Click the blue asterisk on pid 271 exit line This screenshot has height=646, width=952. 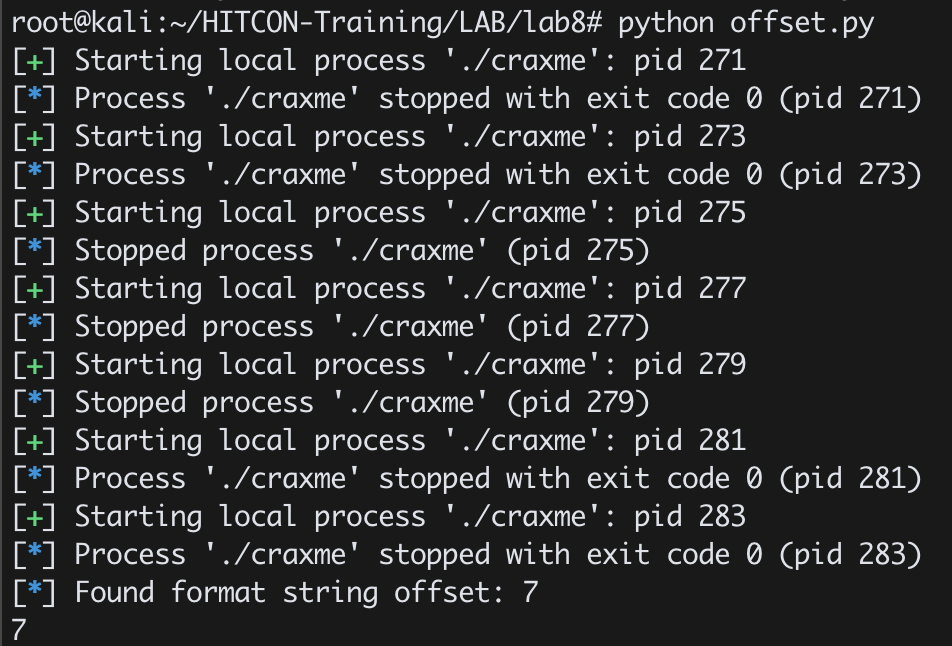pyautogui.click(x=35, y=97)
